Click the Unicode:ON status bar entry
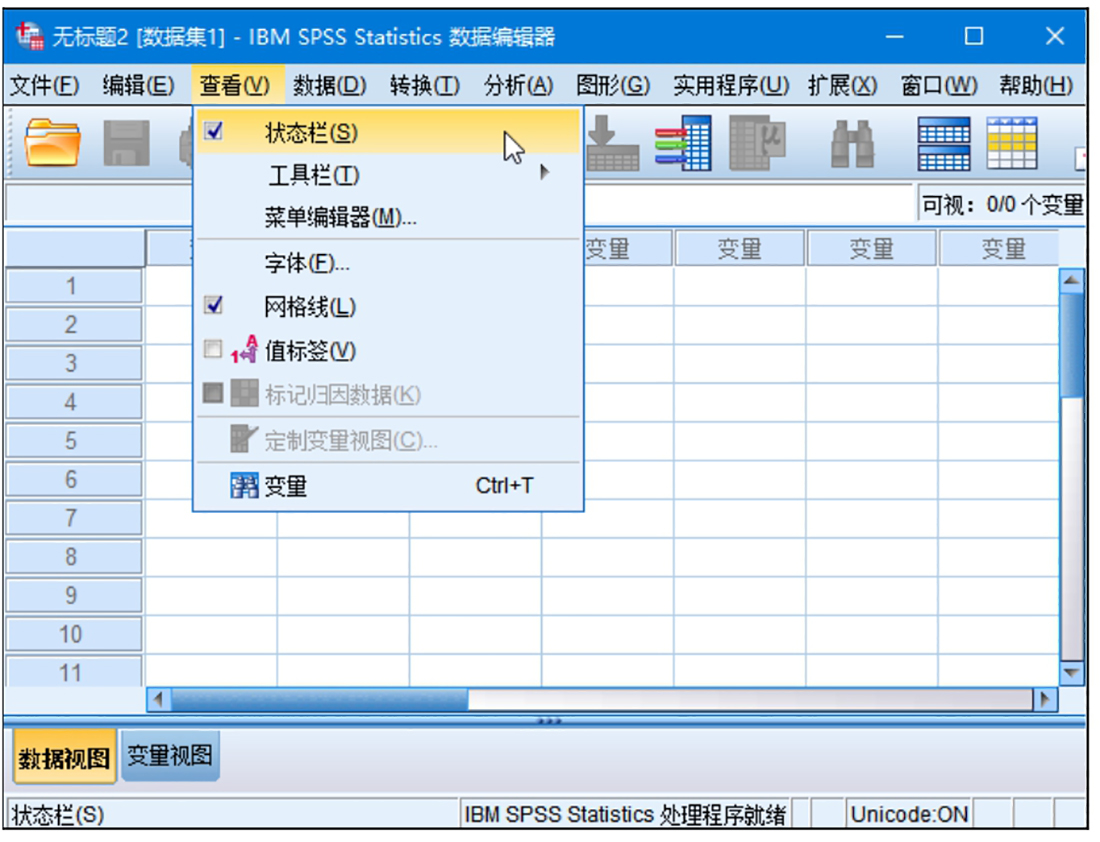 pos(908,814)
